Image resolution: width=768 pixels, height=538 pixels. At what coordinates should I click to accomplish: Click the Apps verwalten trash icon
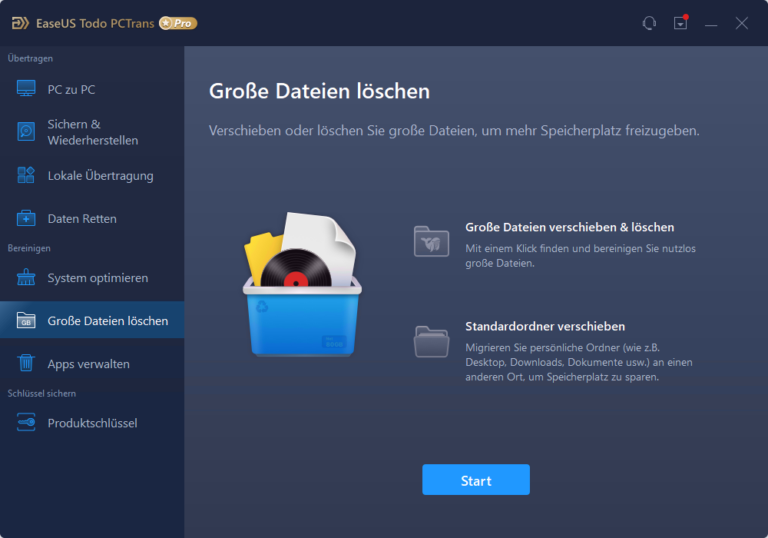click(x=26, y=363)
